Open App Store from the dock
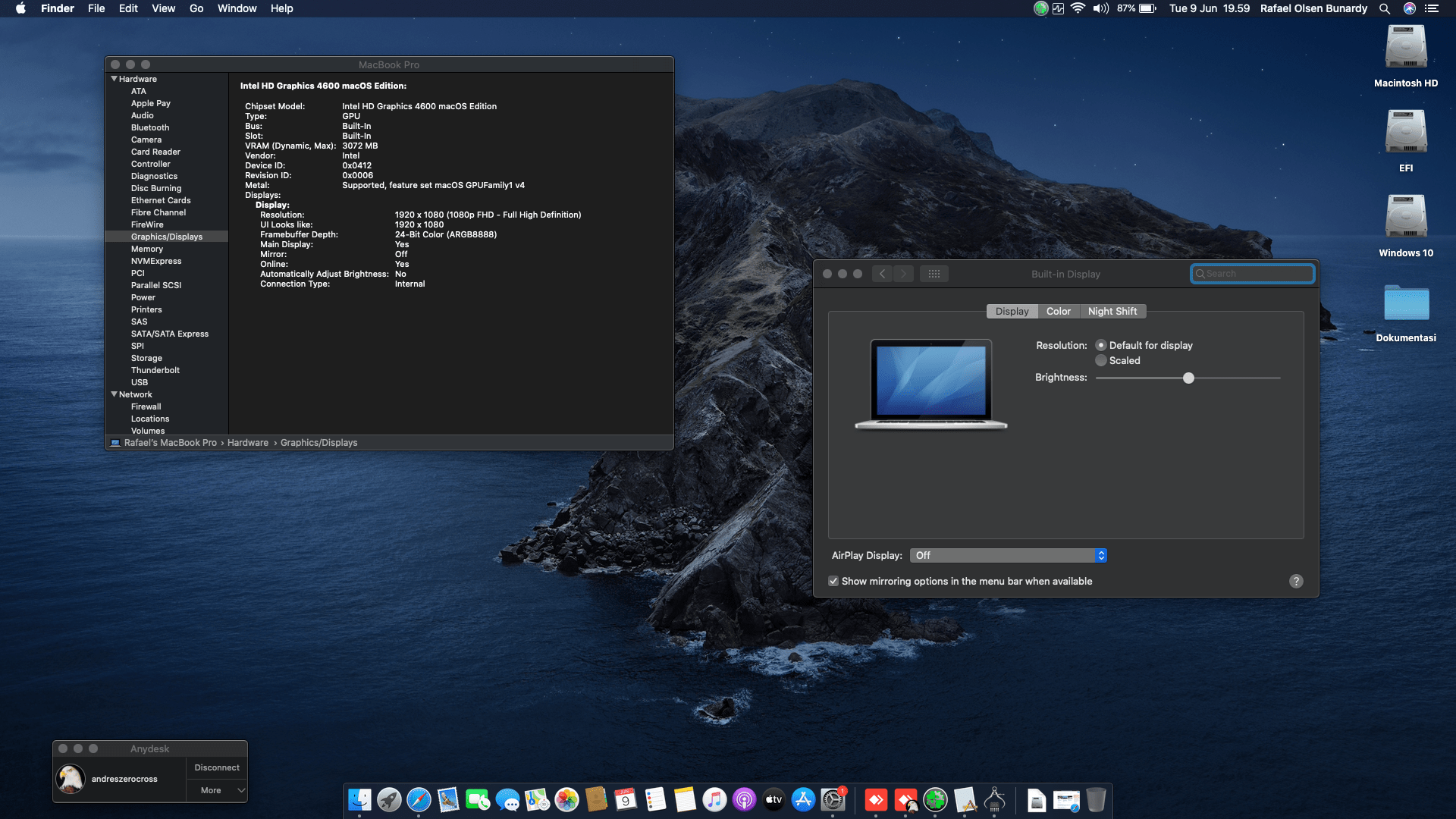This screenshot has width=1456, height=819. pos(803,799)
